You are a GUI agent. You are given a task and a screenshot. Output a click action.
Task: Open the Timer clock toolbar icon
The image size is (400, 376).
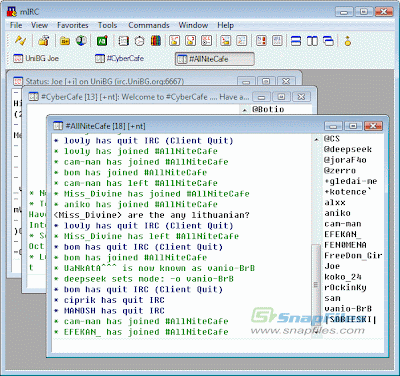(140, 41)
